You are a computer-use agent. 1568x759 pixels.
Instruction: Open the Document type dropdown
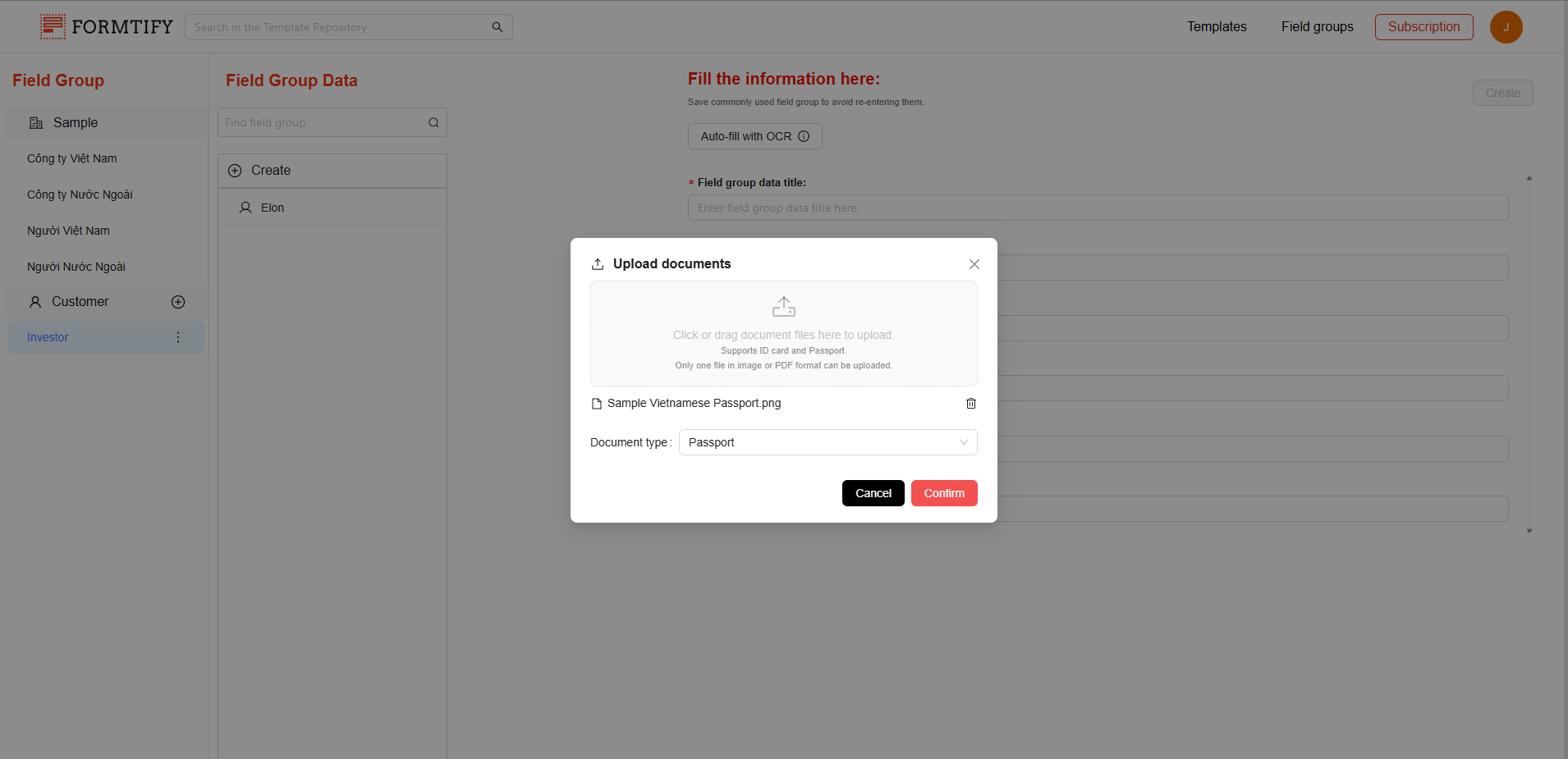point(828,442)
